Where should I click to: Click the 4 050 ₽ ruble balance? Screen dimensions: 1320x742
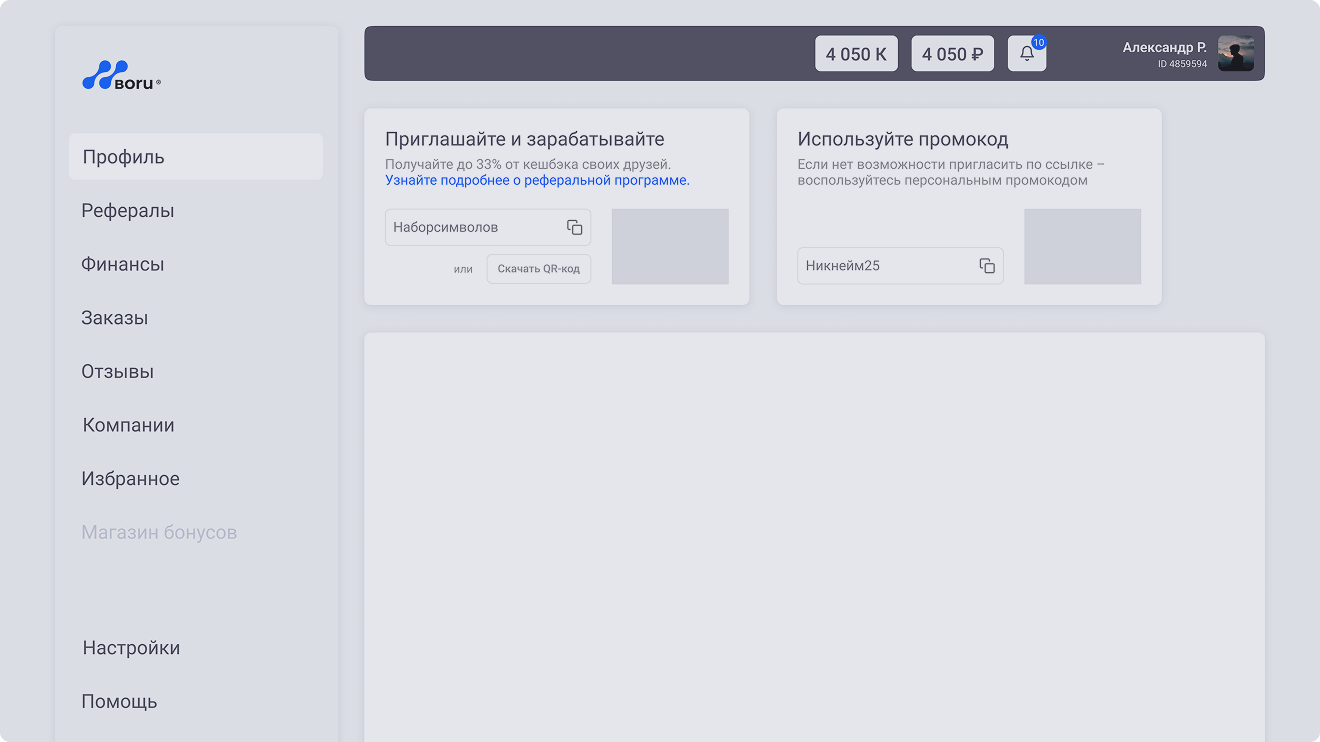952,54
